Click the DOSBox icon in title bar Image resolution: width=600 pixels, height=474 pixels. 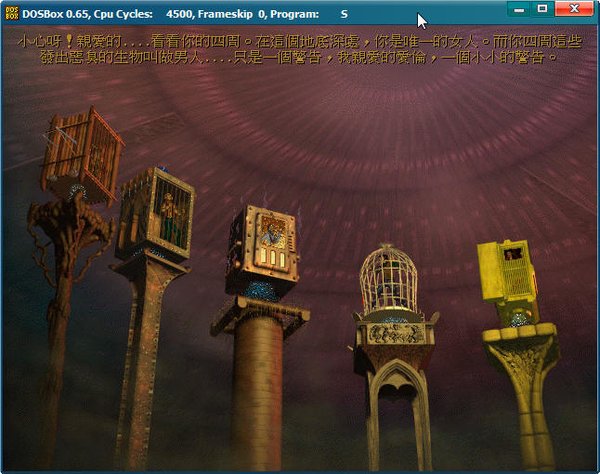11,15
